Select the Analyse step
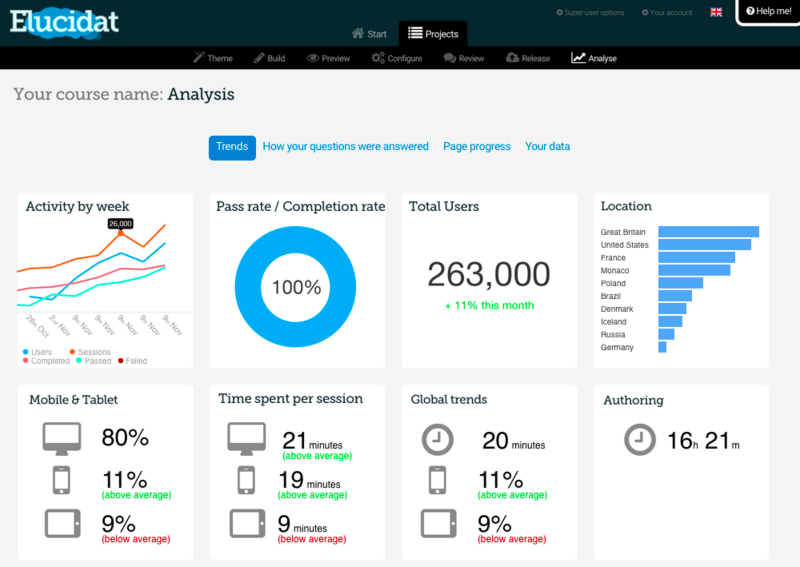 click(x=594, y=58)
